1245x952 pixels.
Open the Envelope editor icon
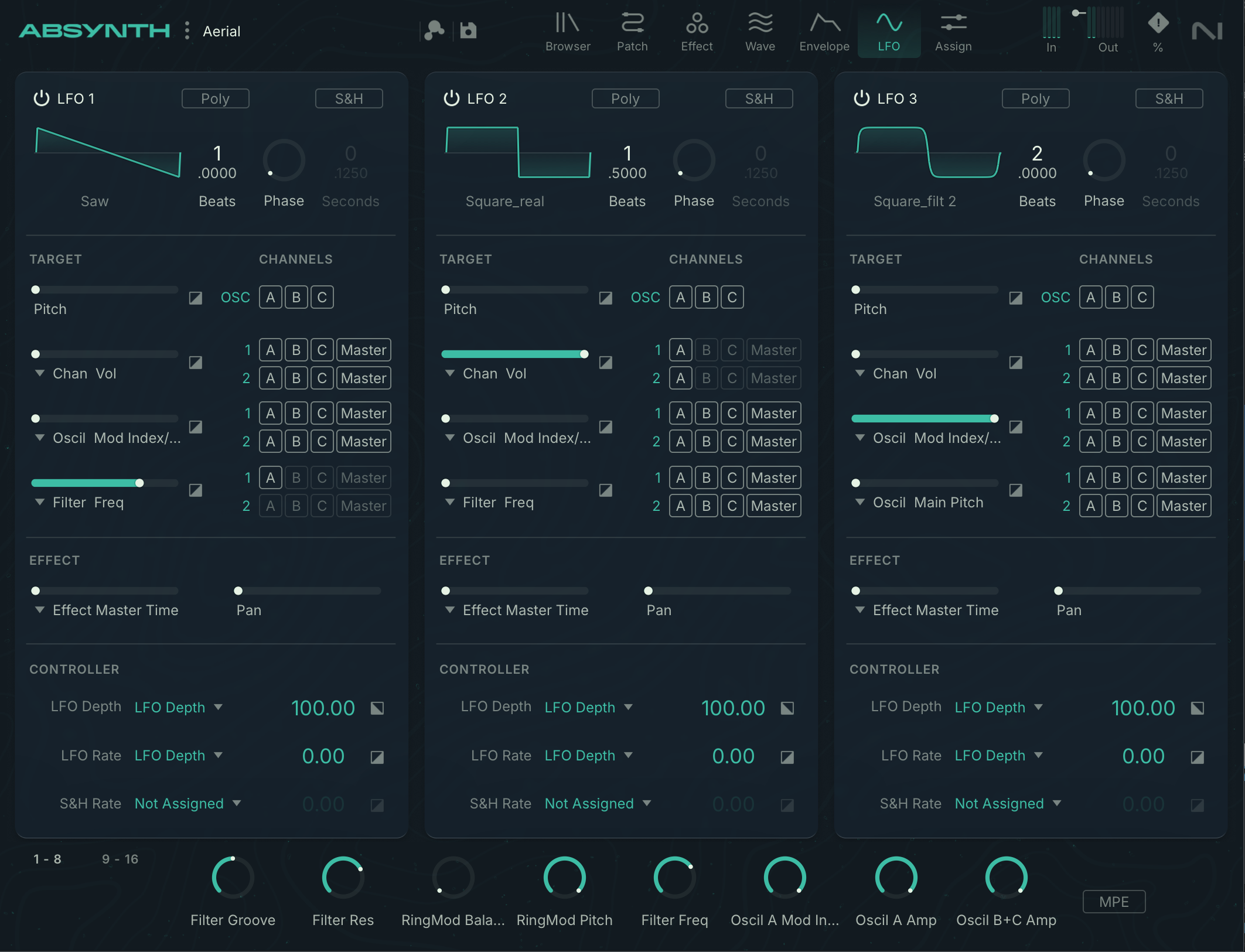click(824, 30)
